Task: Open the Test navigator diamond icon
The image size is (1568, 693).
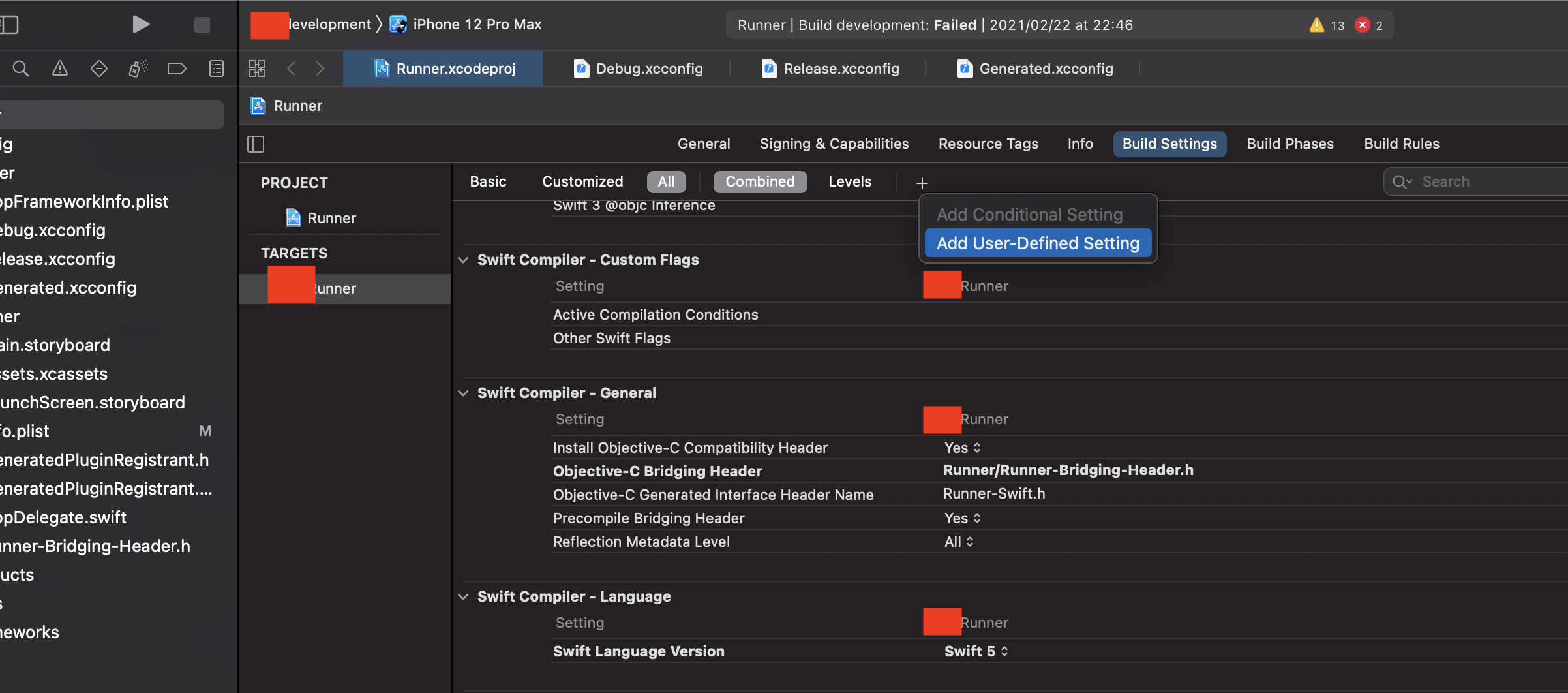Action: [99, 69]
